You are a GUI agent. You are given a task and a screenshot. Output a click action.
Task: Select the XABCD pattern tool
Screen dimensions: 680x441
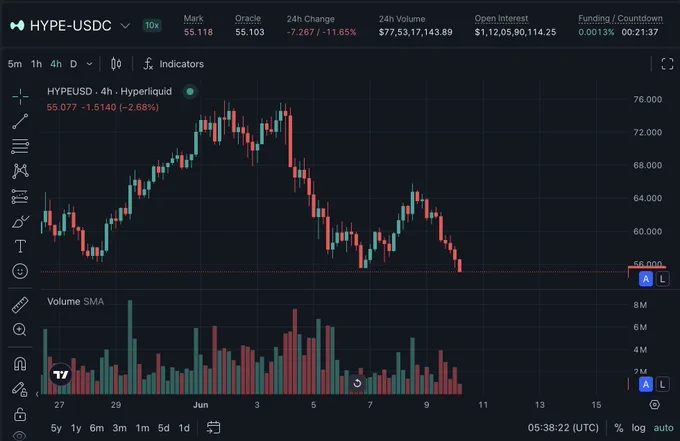tap(20, 171)
